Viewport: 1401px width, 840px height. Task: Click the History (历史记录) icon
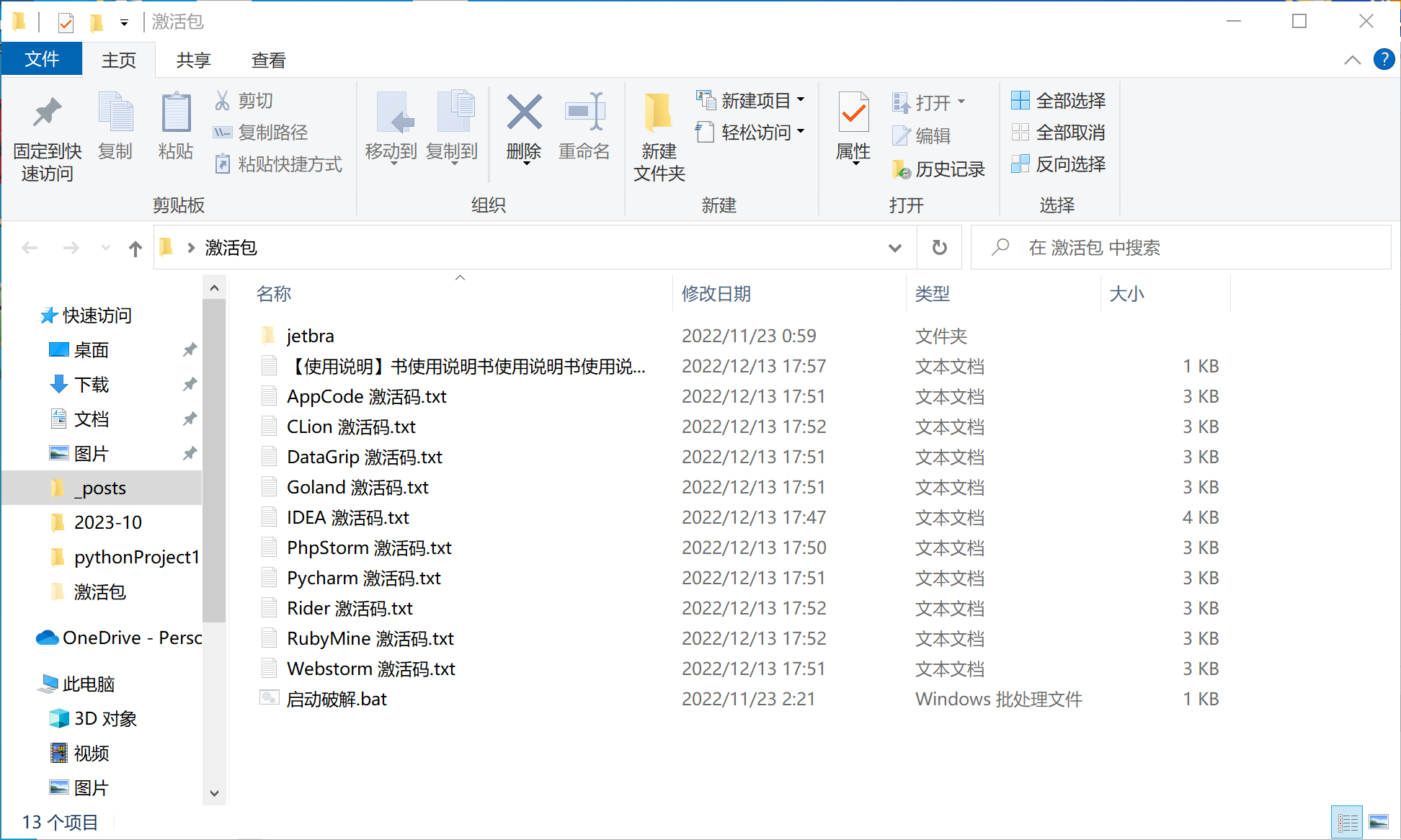902,169
